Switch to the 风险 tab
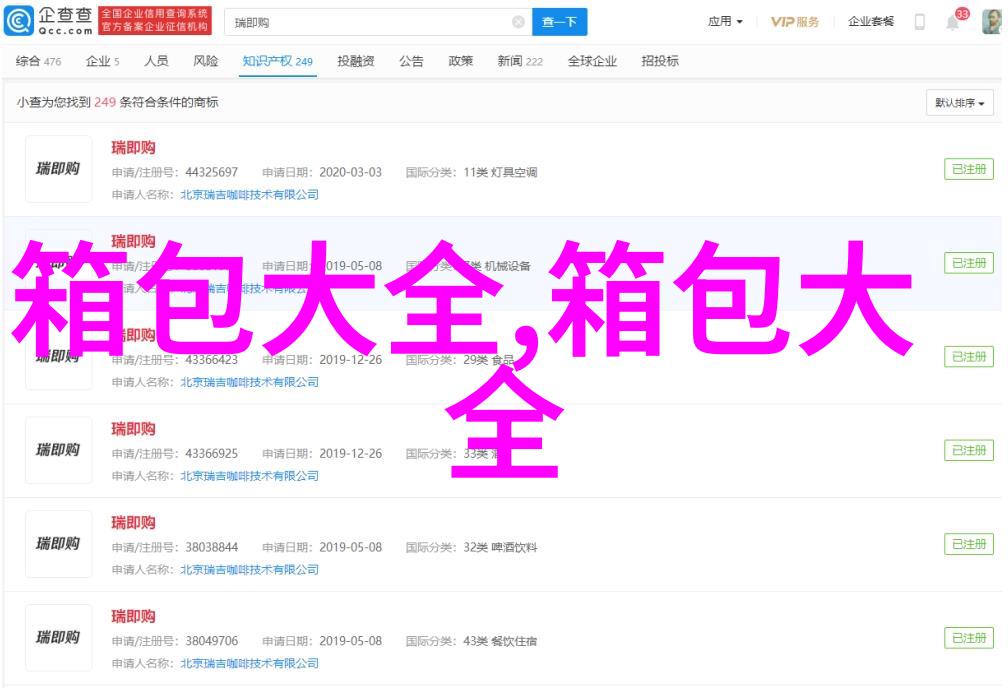The width and height of the screenshot is (1008, 692). 206,61
